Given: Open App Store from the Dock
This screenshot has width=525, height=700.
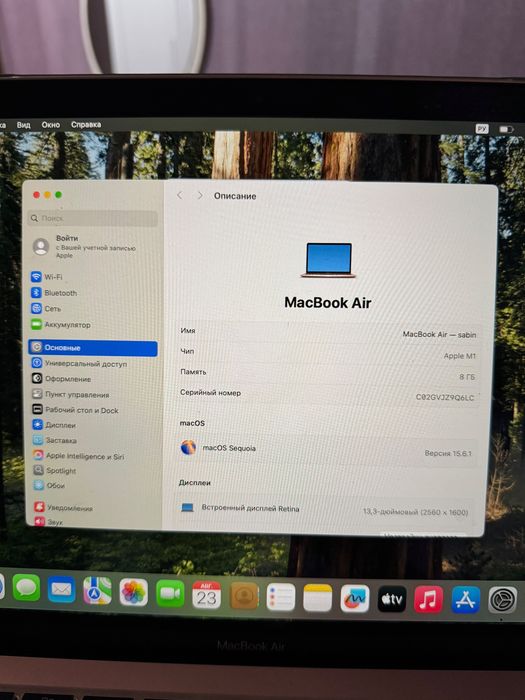Looking at the screenshot, I should 466,600.
